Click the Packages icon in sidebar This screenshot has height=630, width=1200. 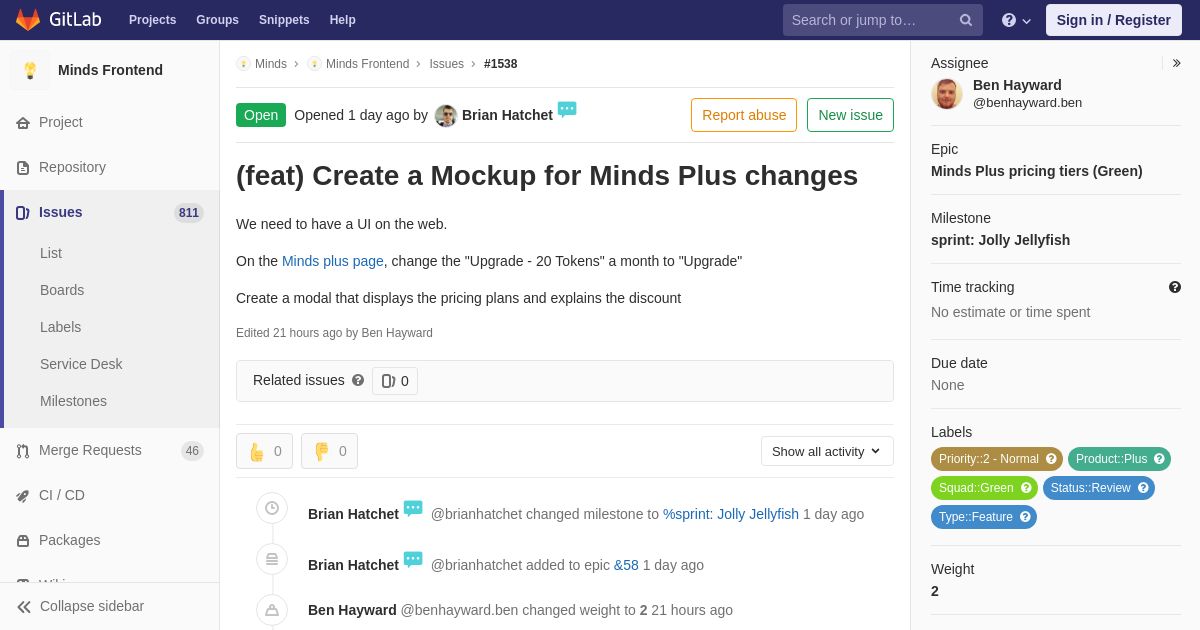(x=23, y=541)
